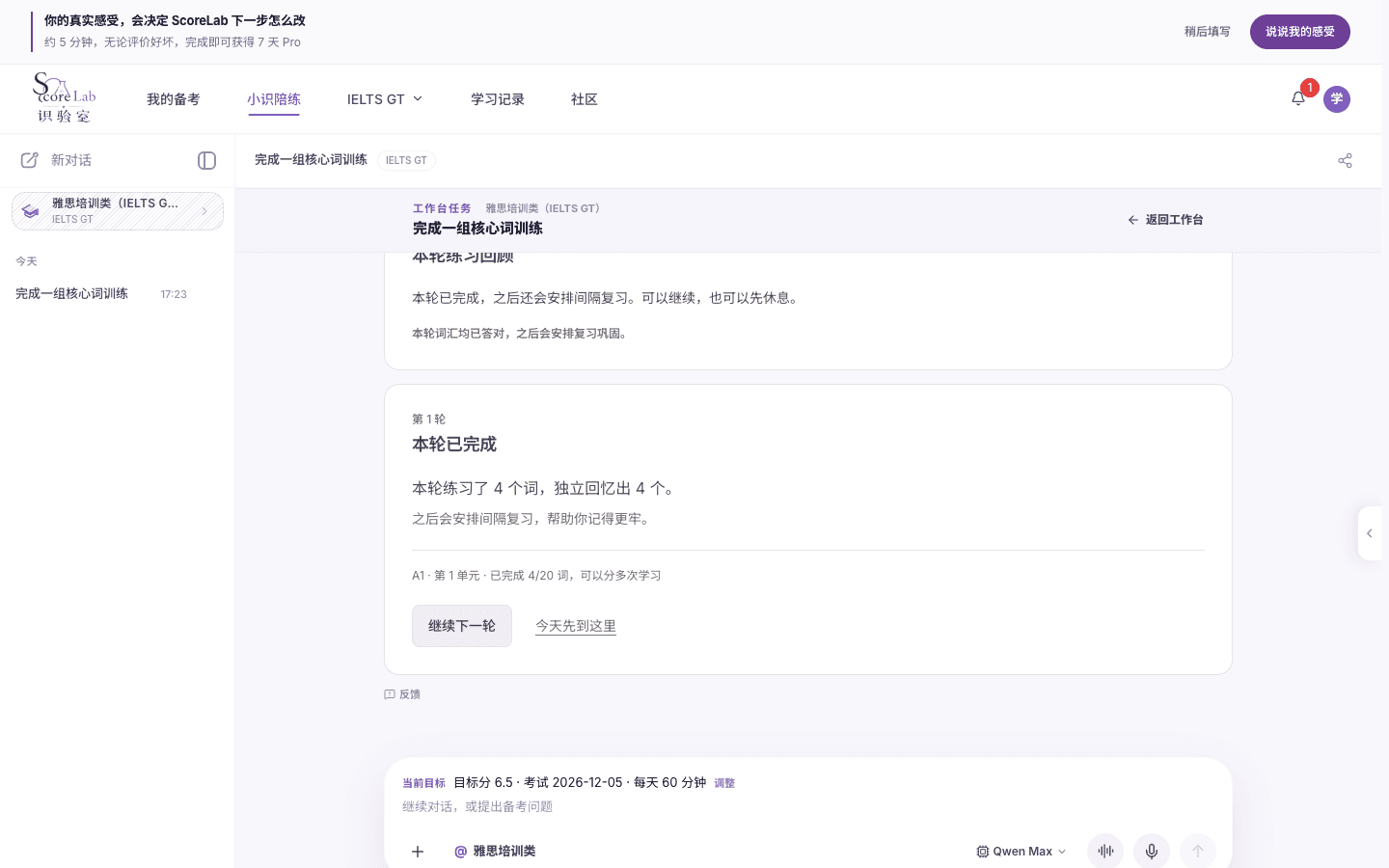Expand the 雅思培训类 course selector chevron

coord(204,211)
